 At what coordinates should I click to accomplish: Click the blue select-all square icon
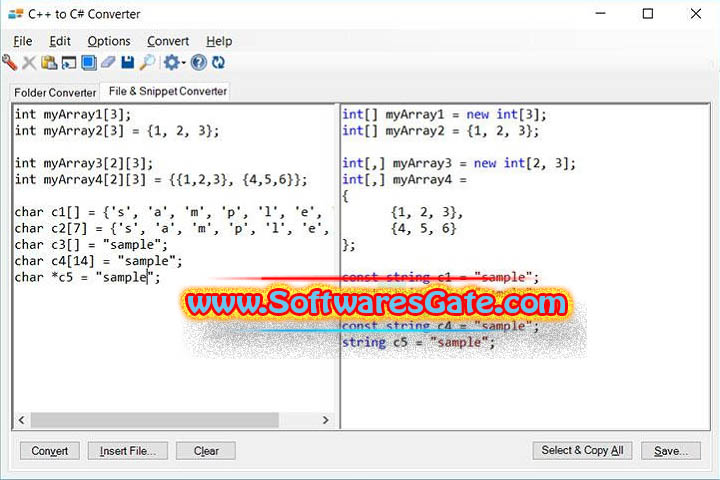point(89,62)
